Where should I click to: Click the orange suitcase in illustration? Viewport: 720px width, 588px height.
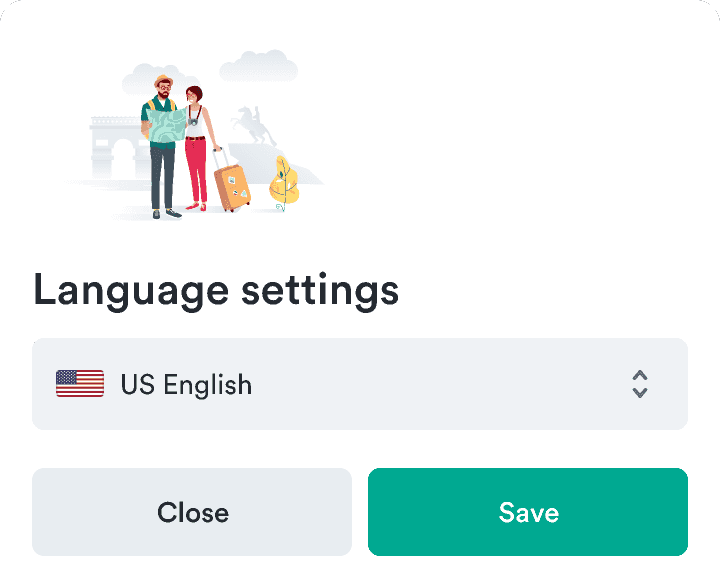pos(232,187)
